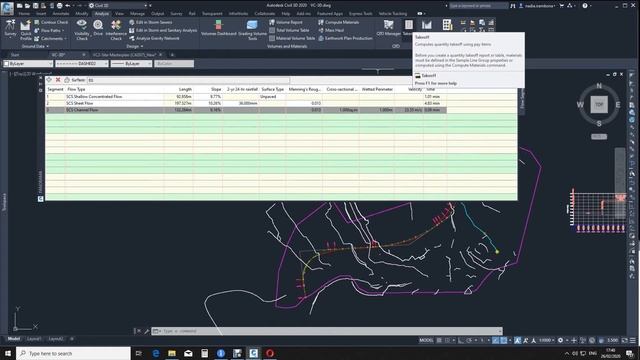Expand the Catchments dropdown

coord(65,39)
